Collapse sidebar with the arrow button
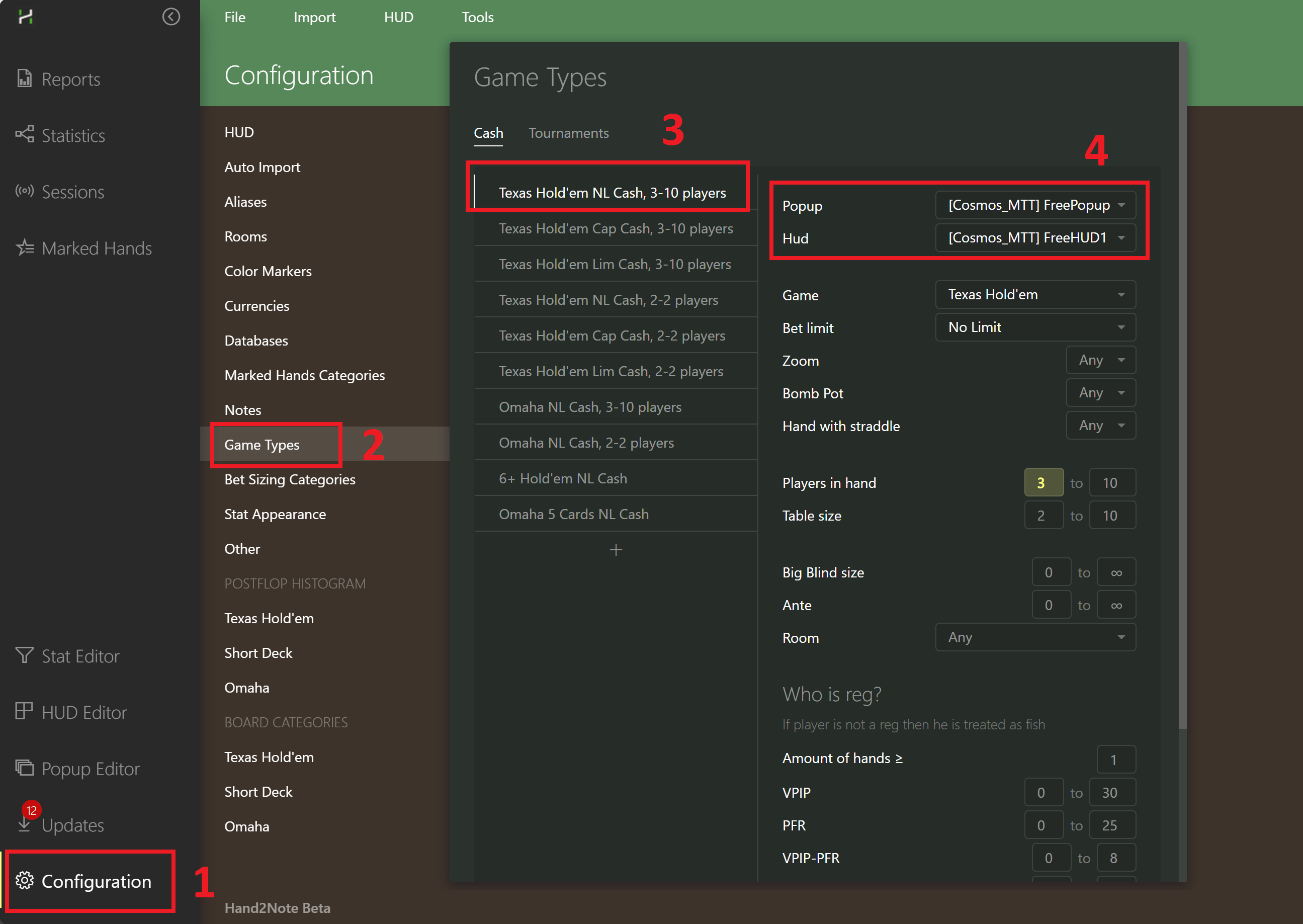 point(171,17)
